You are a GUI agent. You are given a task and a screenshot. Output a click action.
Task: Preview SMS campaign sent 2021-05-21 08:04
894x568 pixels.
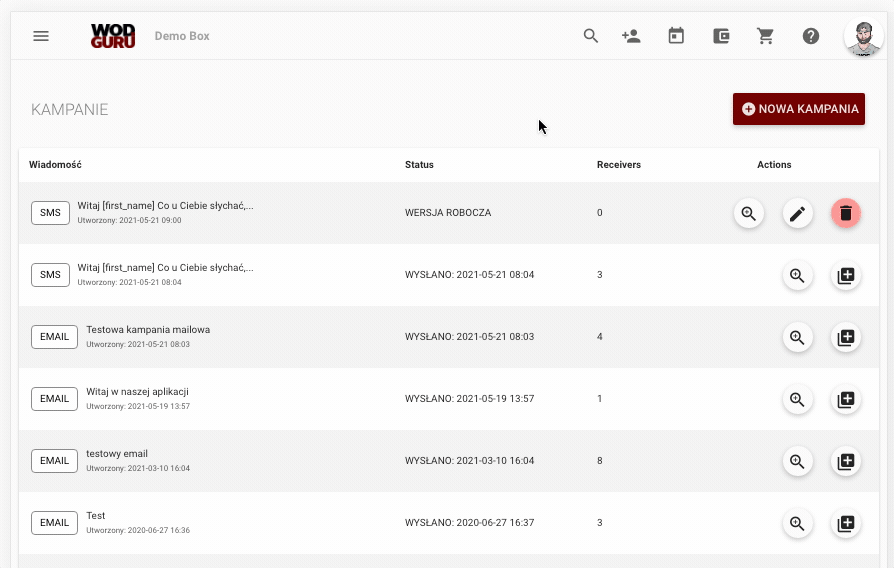tap(797, 275)
